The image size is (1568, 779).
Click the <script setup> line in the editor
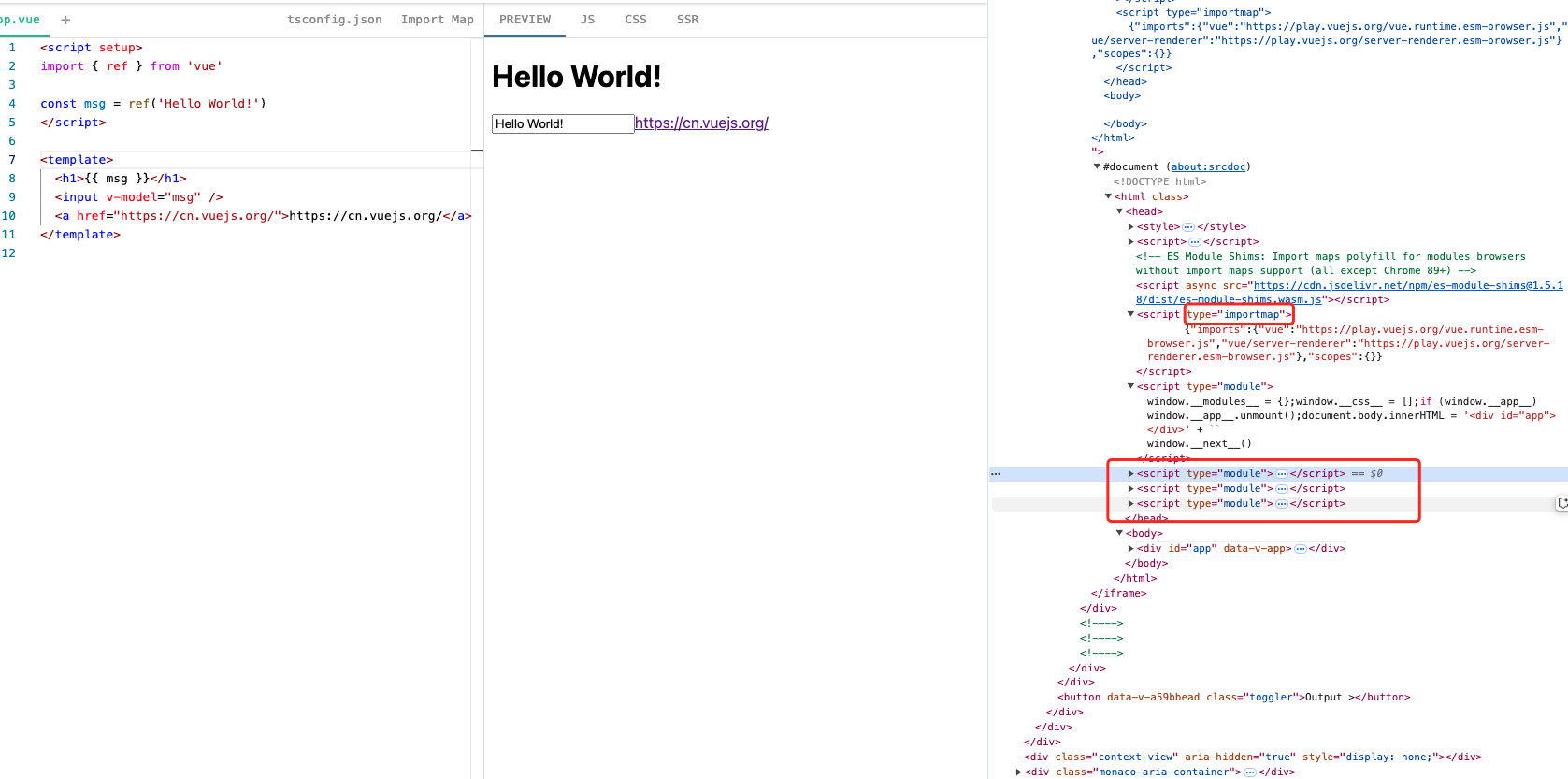click(x=91, y=48)
